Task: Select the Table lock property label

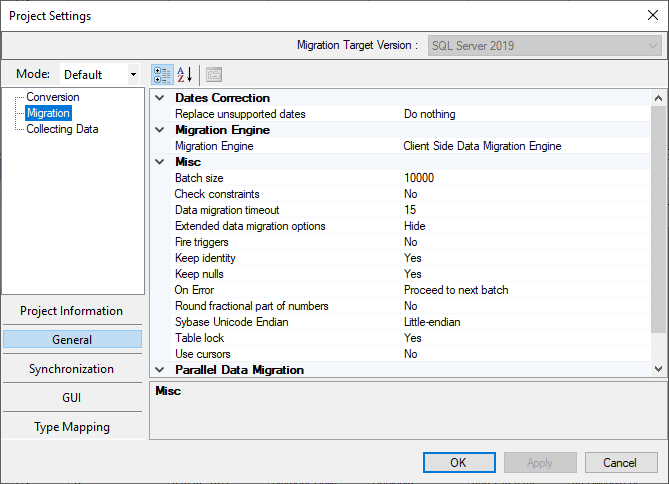Action: pyautogui.click(x=200, y=338)
